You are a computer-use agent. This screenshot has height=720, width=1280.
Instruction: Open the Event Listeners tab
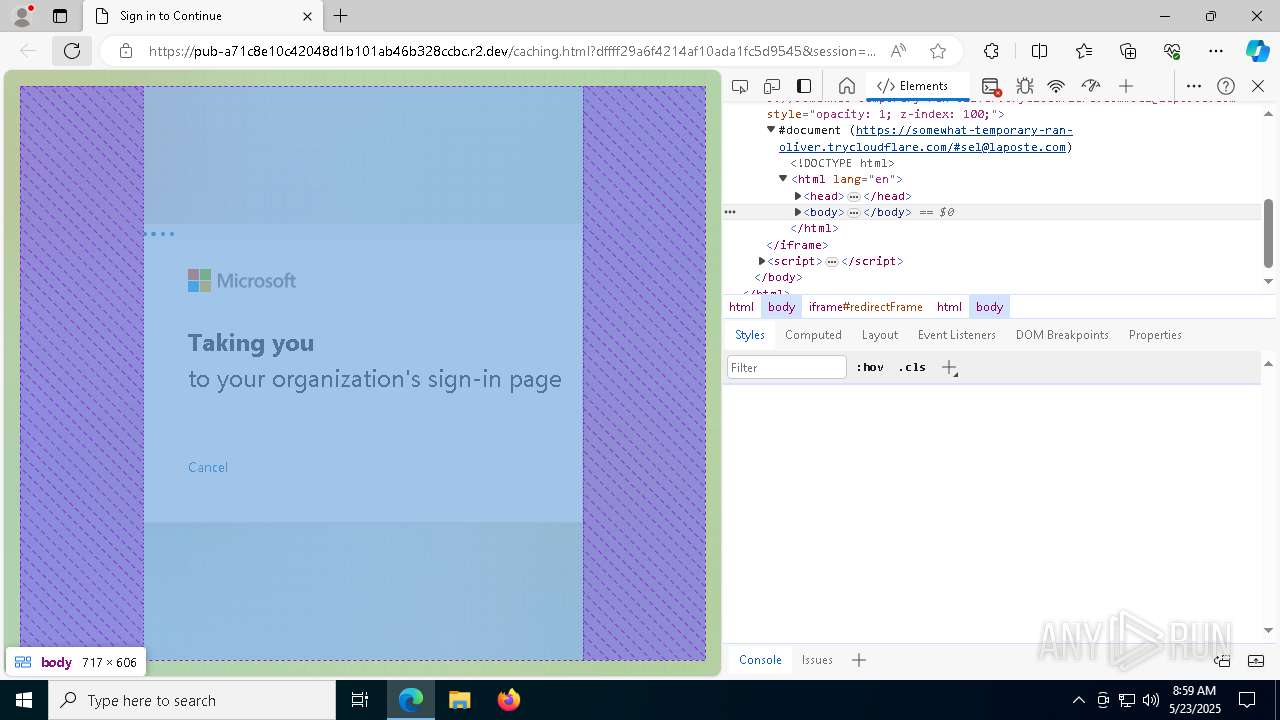pyautogui.click(x=957, y=335)
